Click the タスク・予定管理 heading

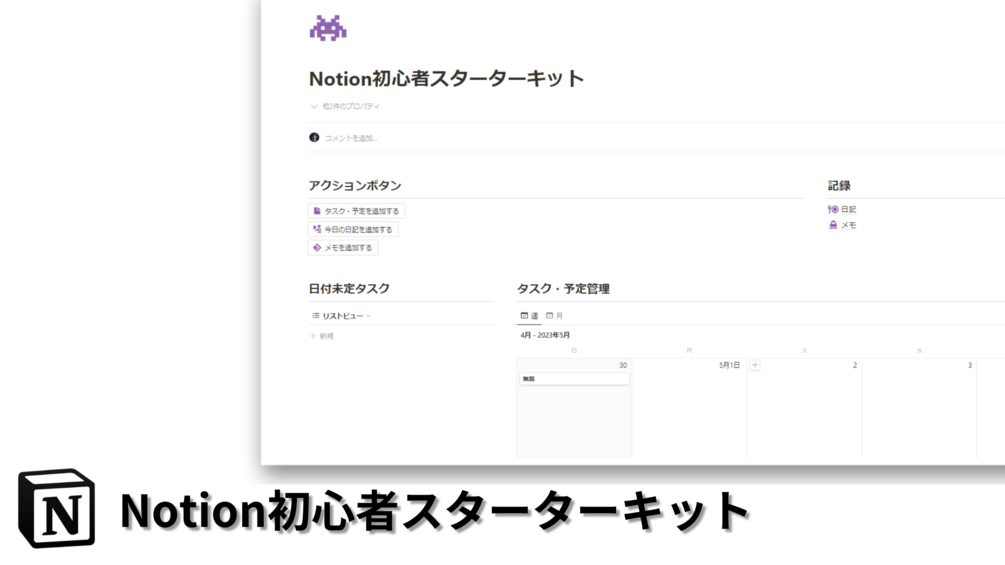pyautogui.click(x=563, y=289)
